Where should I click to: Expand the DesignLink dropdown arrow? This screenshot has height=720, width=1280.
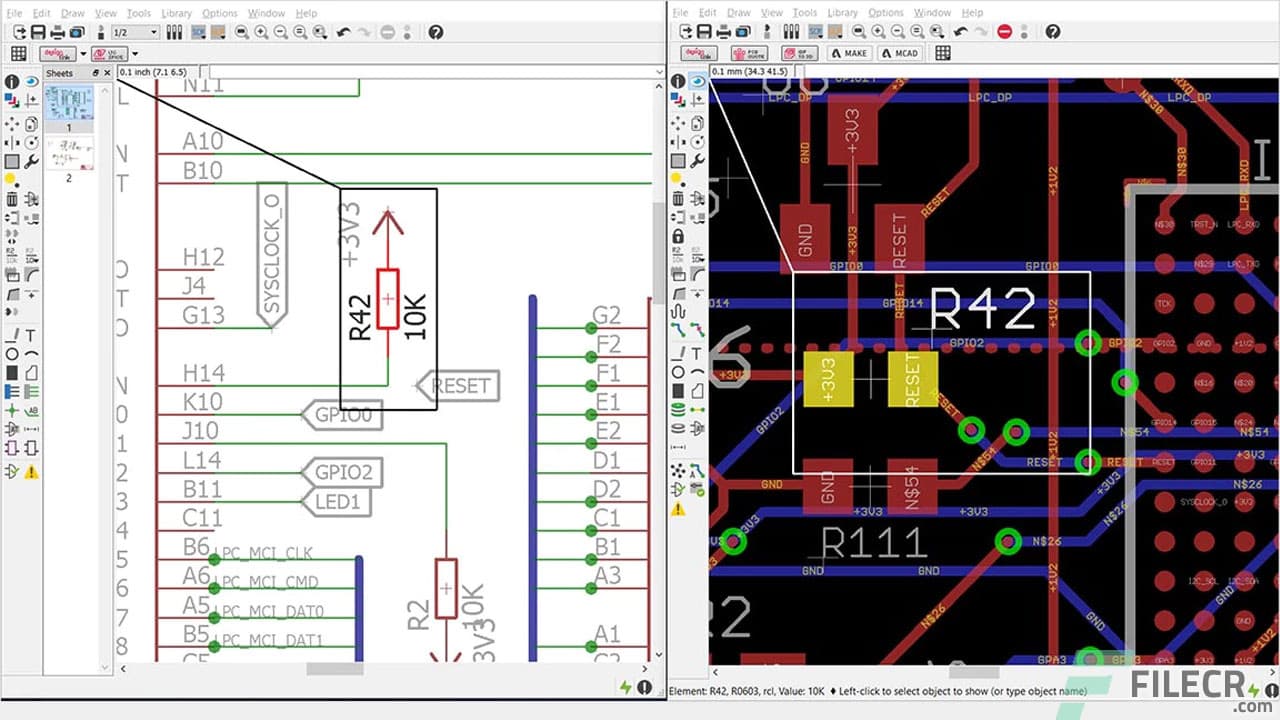(x=83, y=55)
